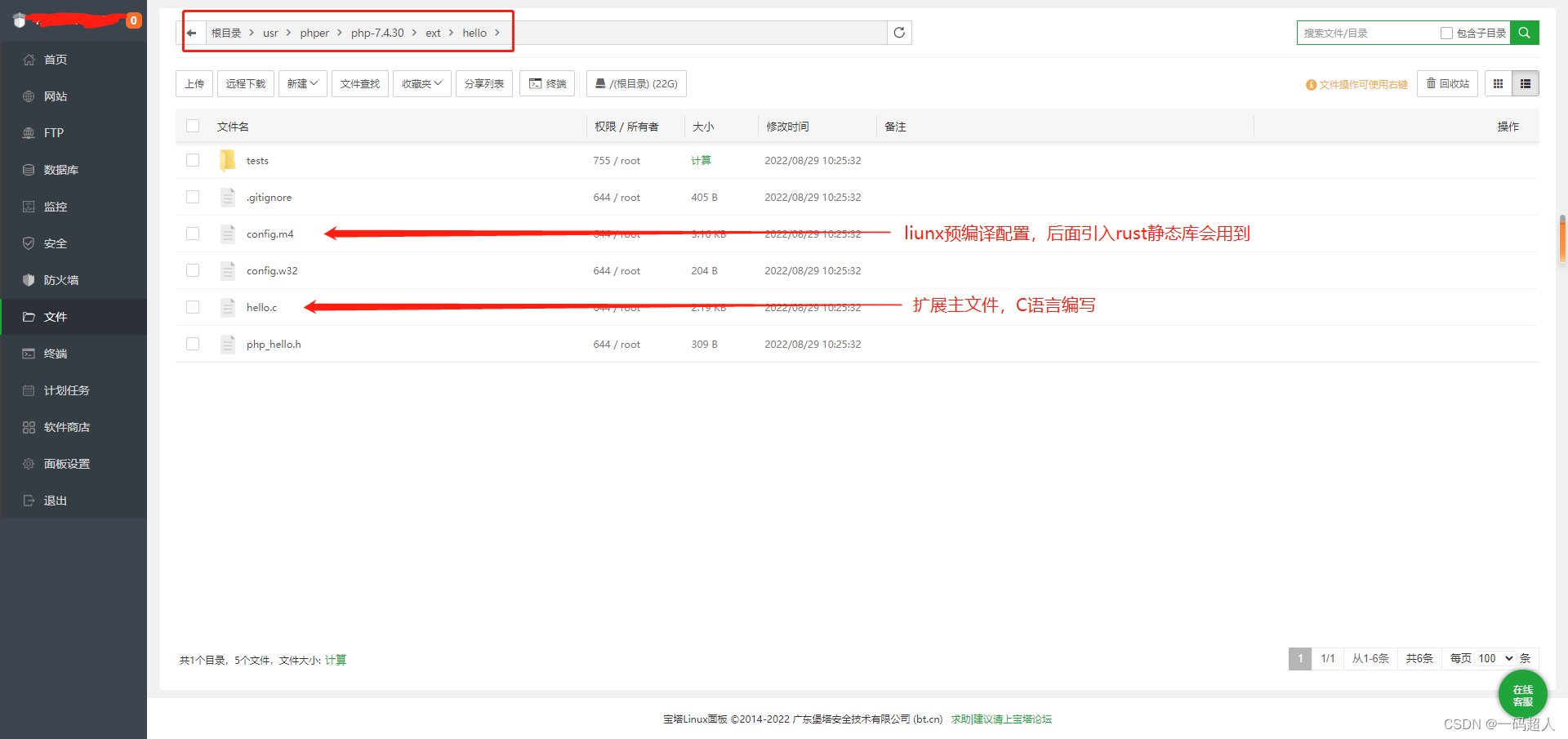Sort by 文件名 column header

click(233, 127)
